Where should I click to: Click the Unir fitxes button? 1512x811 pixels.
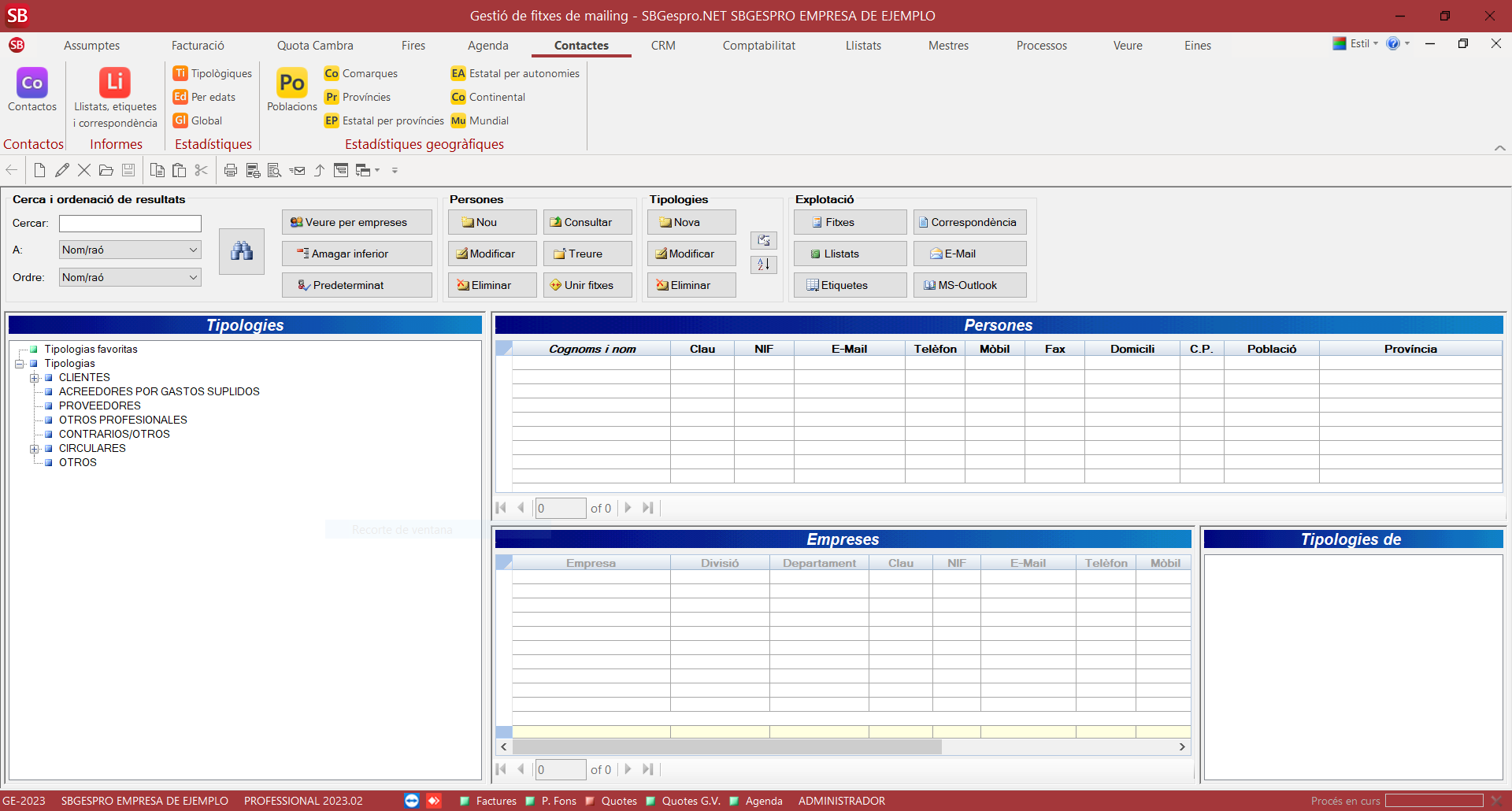point(587,285)
